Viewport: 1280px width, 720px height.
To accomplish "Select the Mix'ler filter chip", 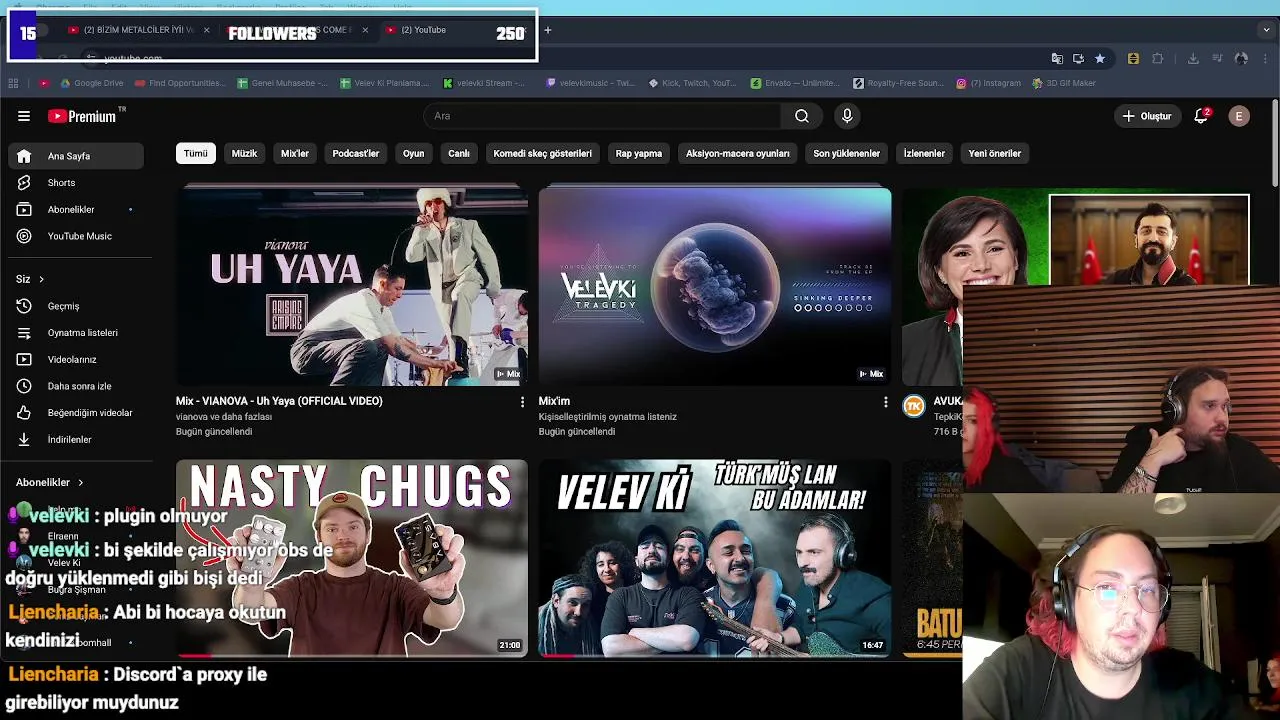I will pos(295,154).
